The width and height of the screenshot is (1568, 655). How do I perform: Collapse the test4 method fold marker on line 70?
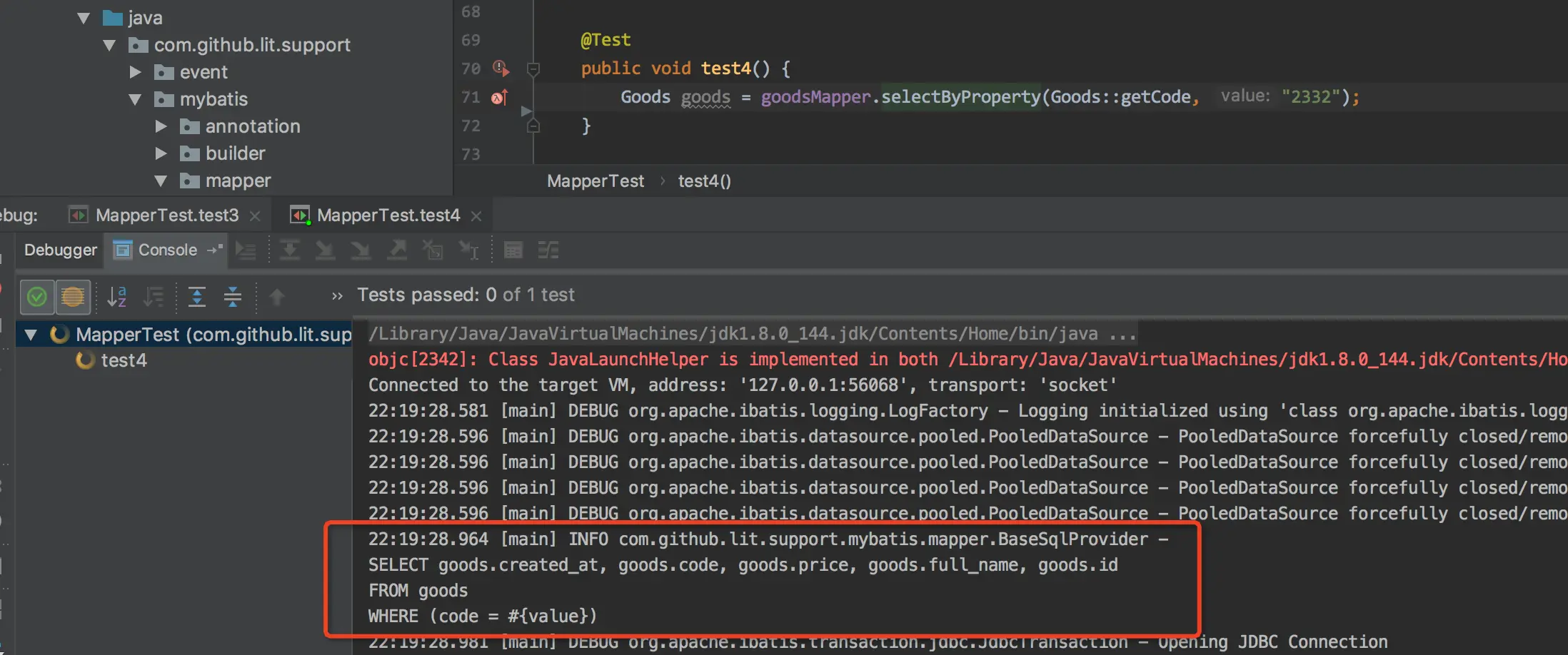tap(533, 69)
